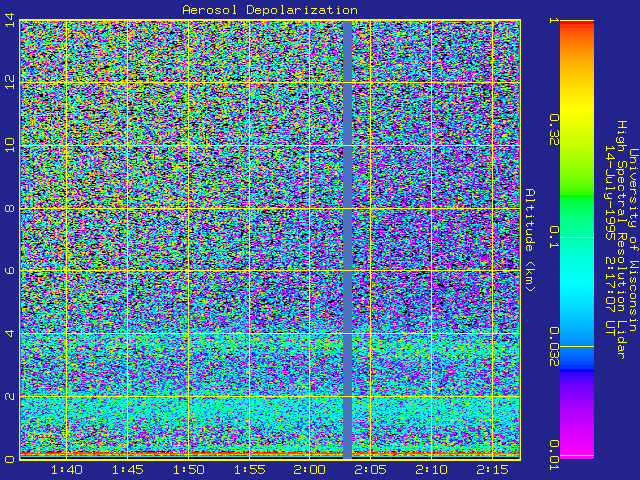This screenshot has width=640, height=480.
Task: Click the '2:05' time axis label
Action: click(370, 469)
